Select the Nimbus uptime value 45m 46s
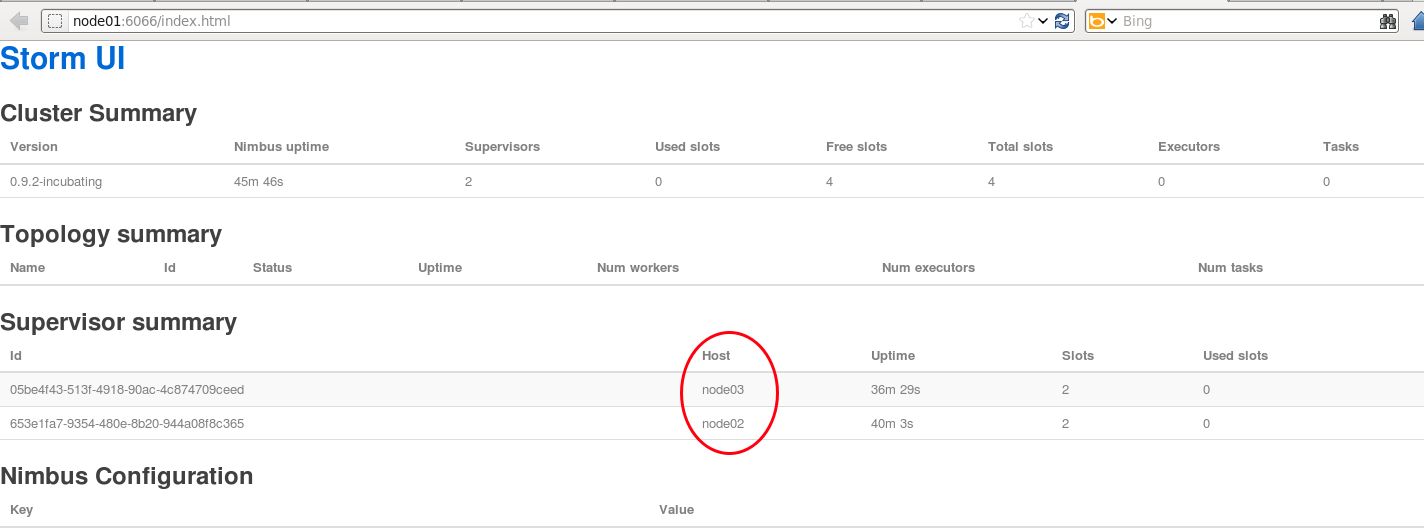Screen dimensions: 1424x528 tap(259, 182)
